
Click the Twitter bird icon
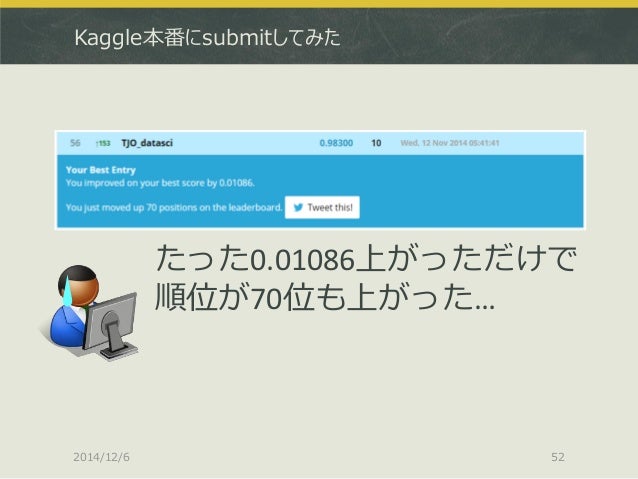point(298,208)
